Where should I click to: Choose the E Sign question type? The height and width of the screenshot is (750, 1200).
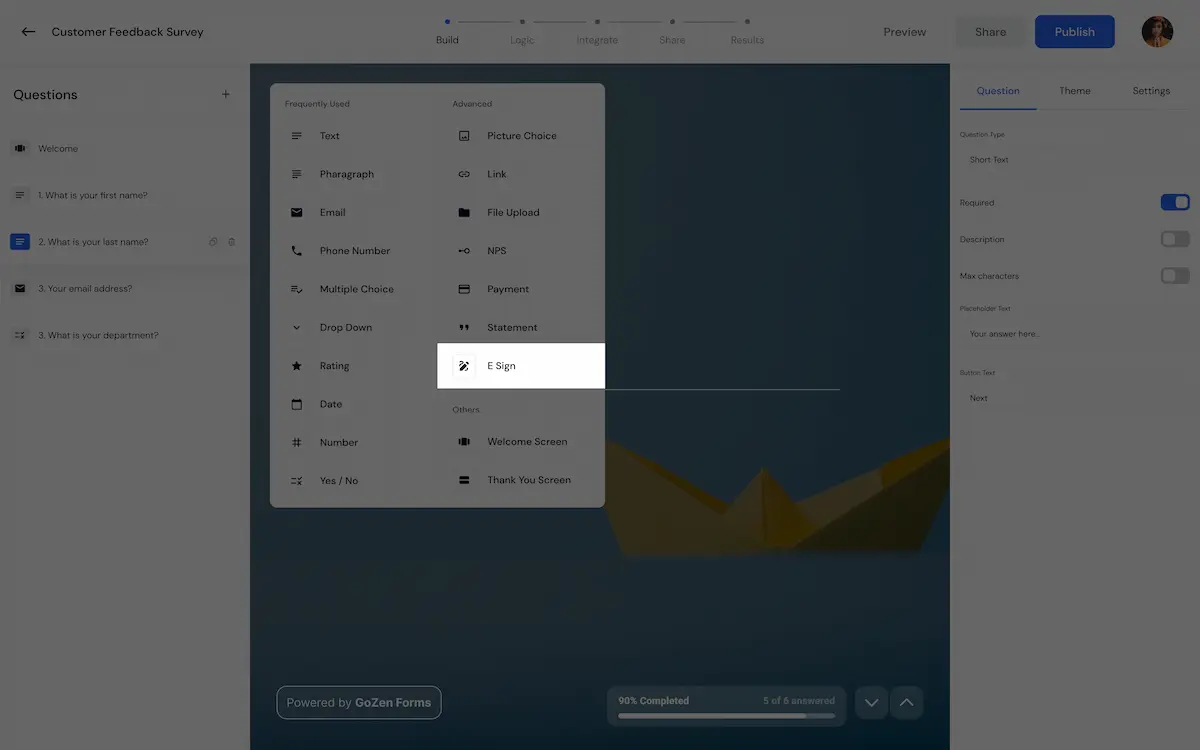(500, 365)
